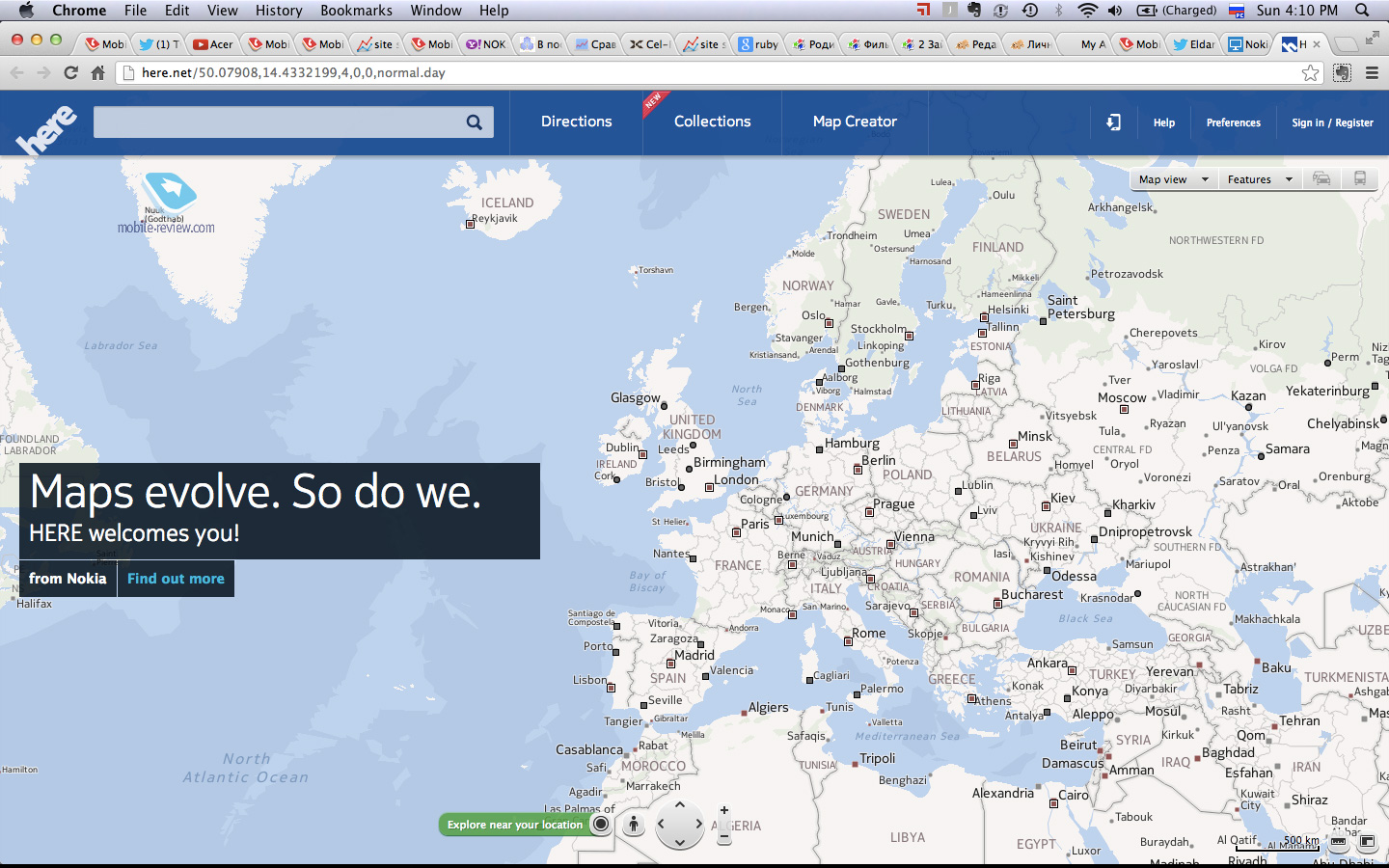
Task: Click the Cairo city label
Action: (x=1074, y=796)
